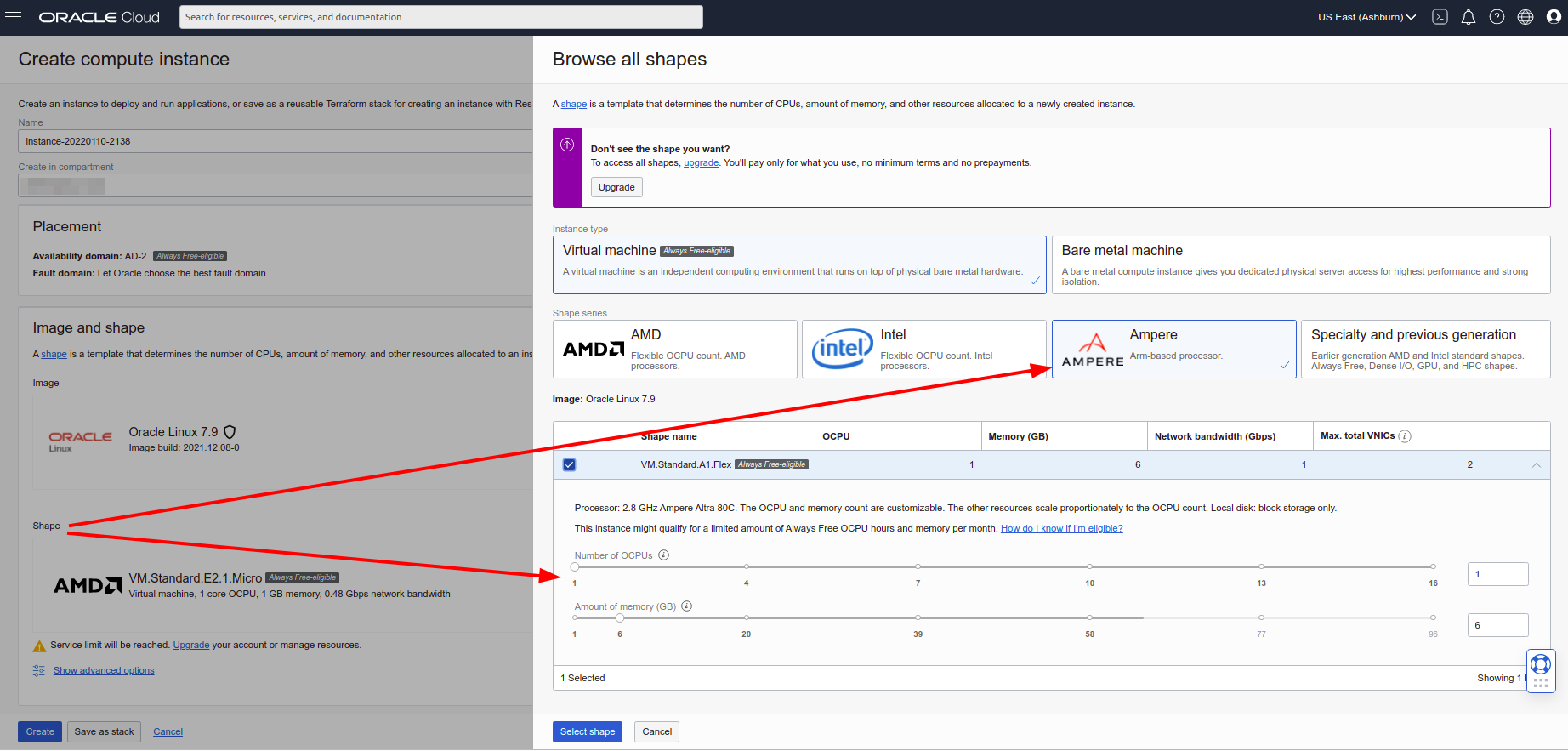Image resolution: width=1568 pixels, height=751 pixels.
Task: Toggle the VM.Standard.A1.Flex row checkbox
Action: coord(570,465)
